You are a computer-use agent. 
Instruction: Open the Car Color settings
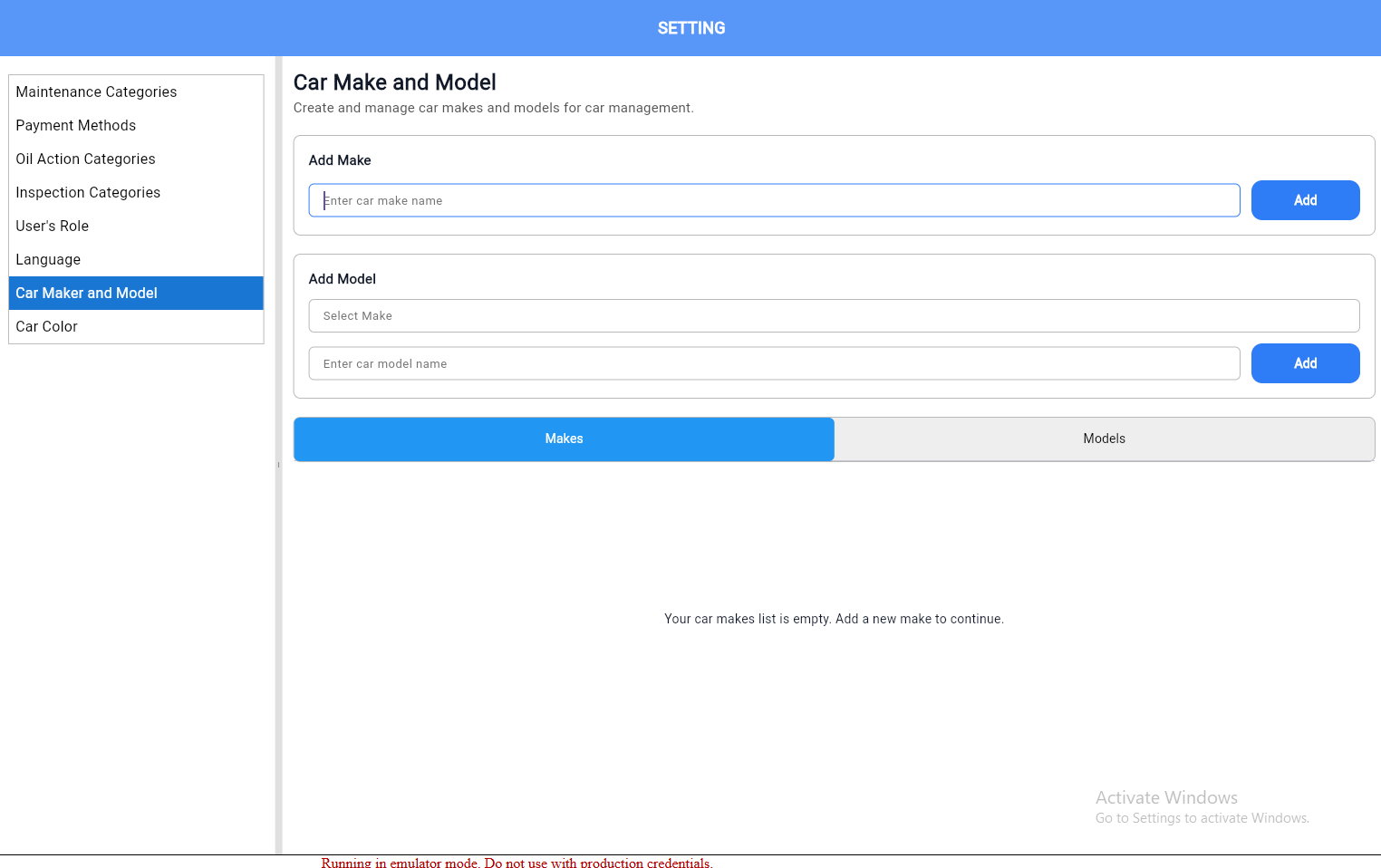(47, 326)
